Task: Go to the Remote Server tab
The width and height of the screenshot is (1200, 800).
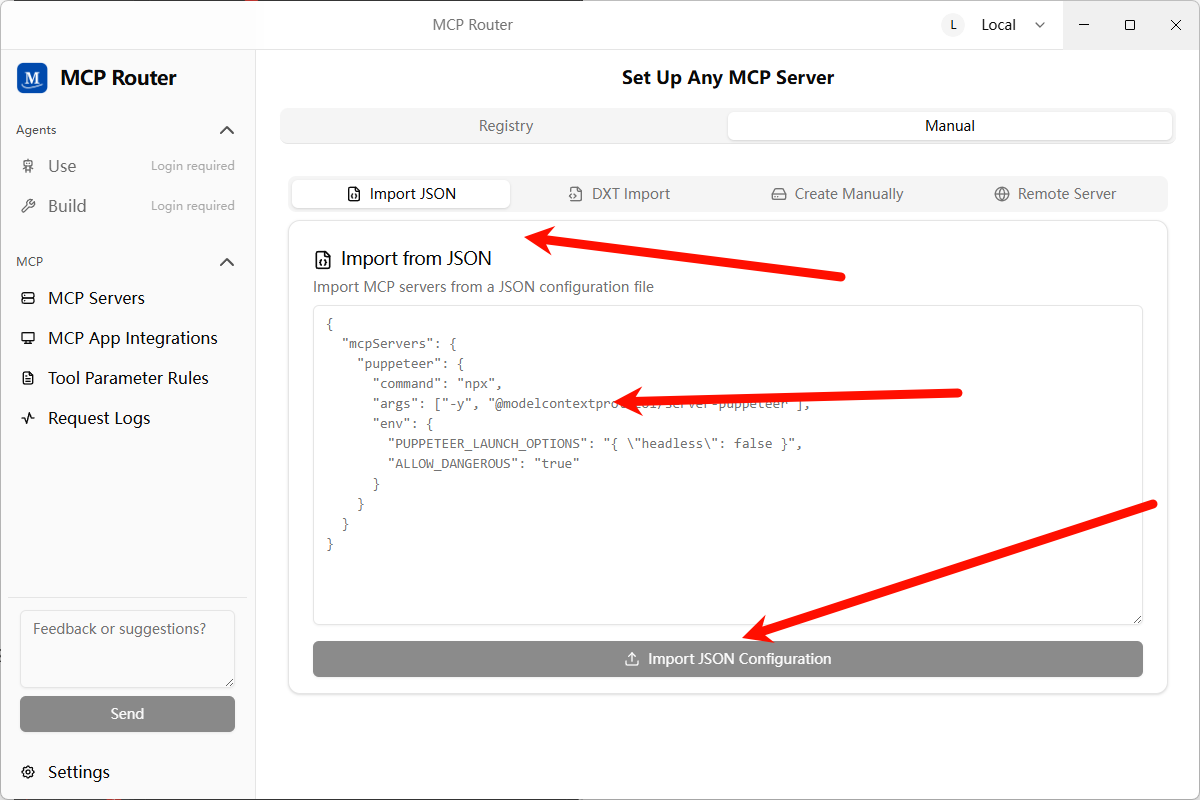Action: coord(1055,194)
